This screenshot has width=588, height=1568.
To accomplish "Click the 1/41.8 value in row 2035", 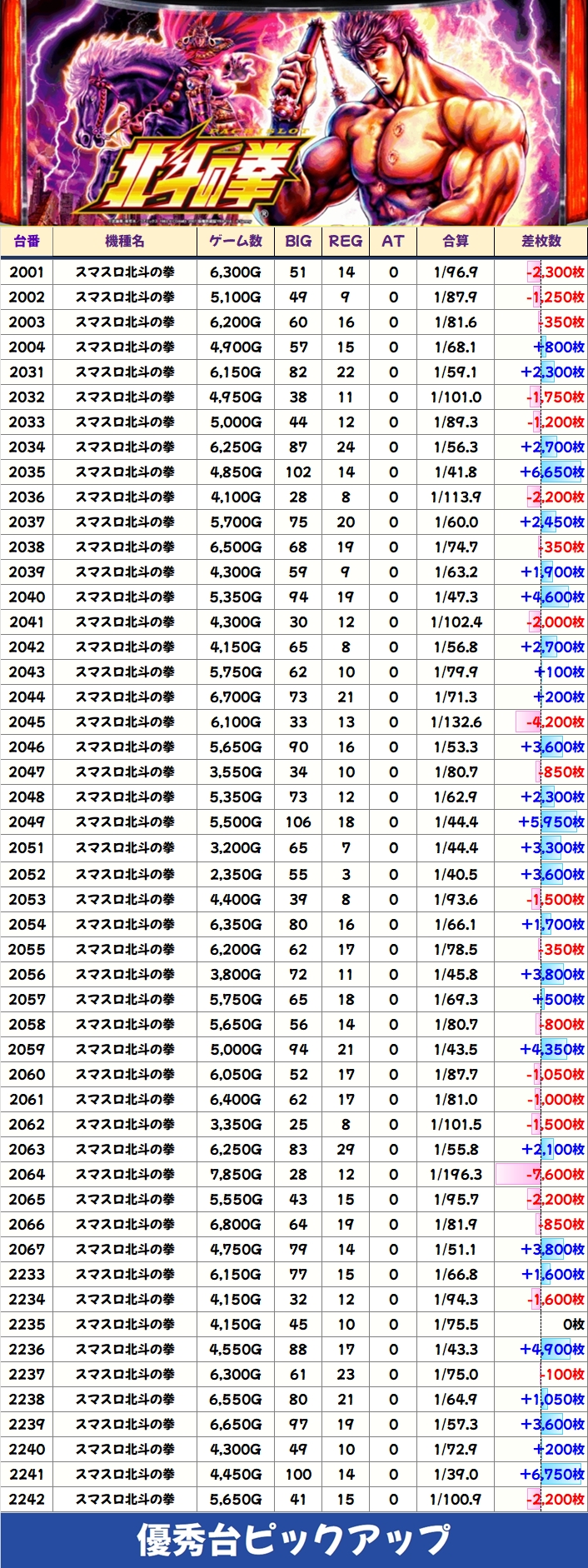I will click(456, 472).
